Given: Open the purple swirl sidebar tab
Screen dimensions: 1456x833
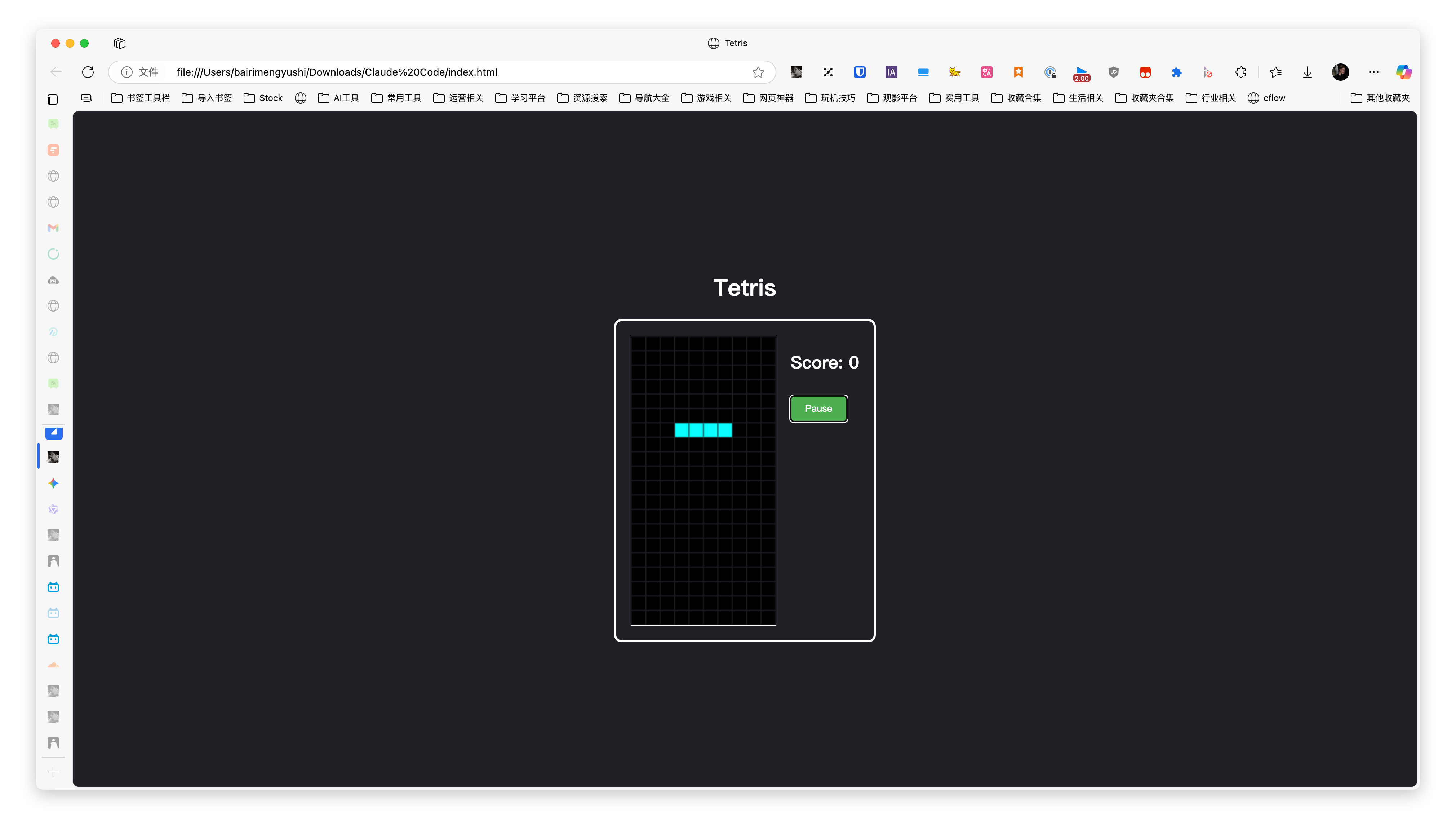Looking at the screenshot, I should point(53,509).
